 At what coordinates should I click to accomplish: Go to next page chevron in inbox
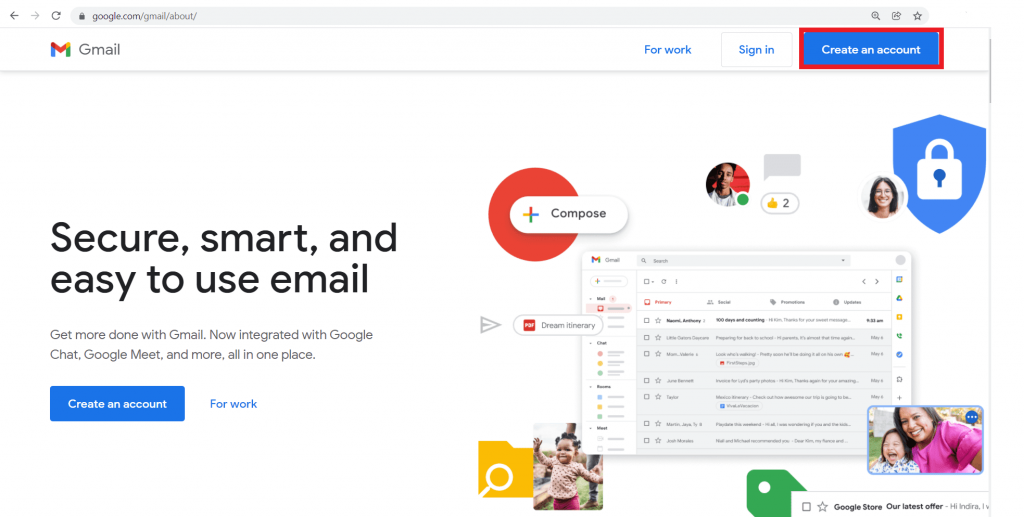click(877, 281)
